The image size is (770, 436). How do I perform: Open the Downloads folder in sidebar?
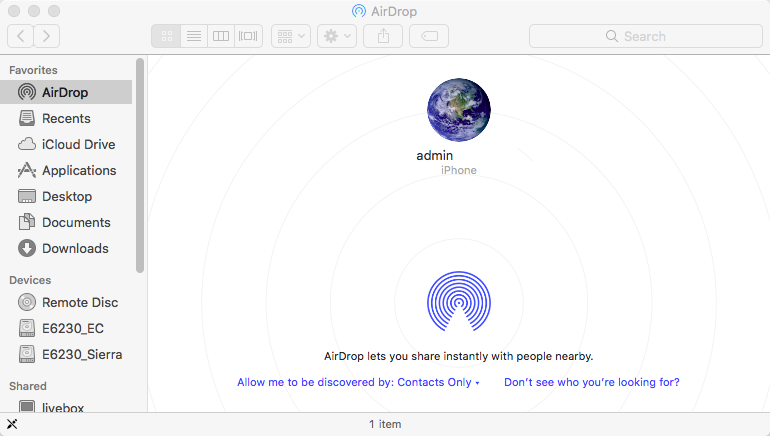(x=75, y=248)
